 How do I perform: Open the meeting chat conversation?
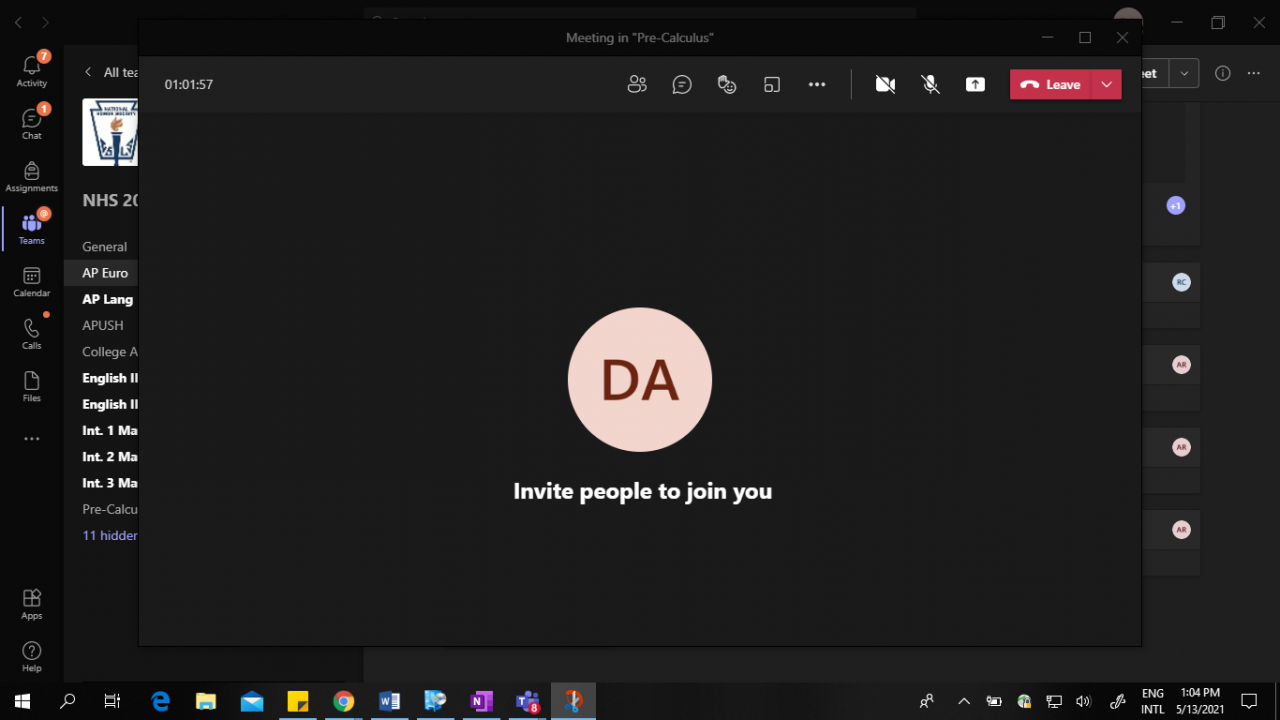682,85
